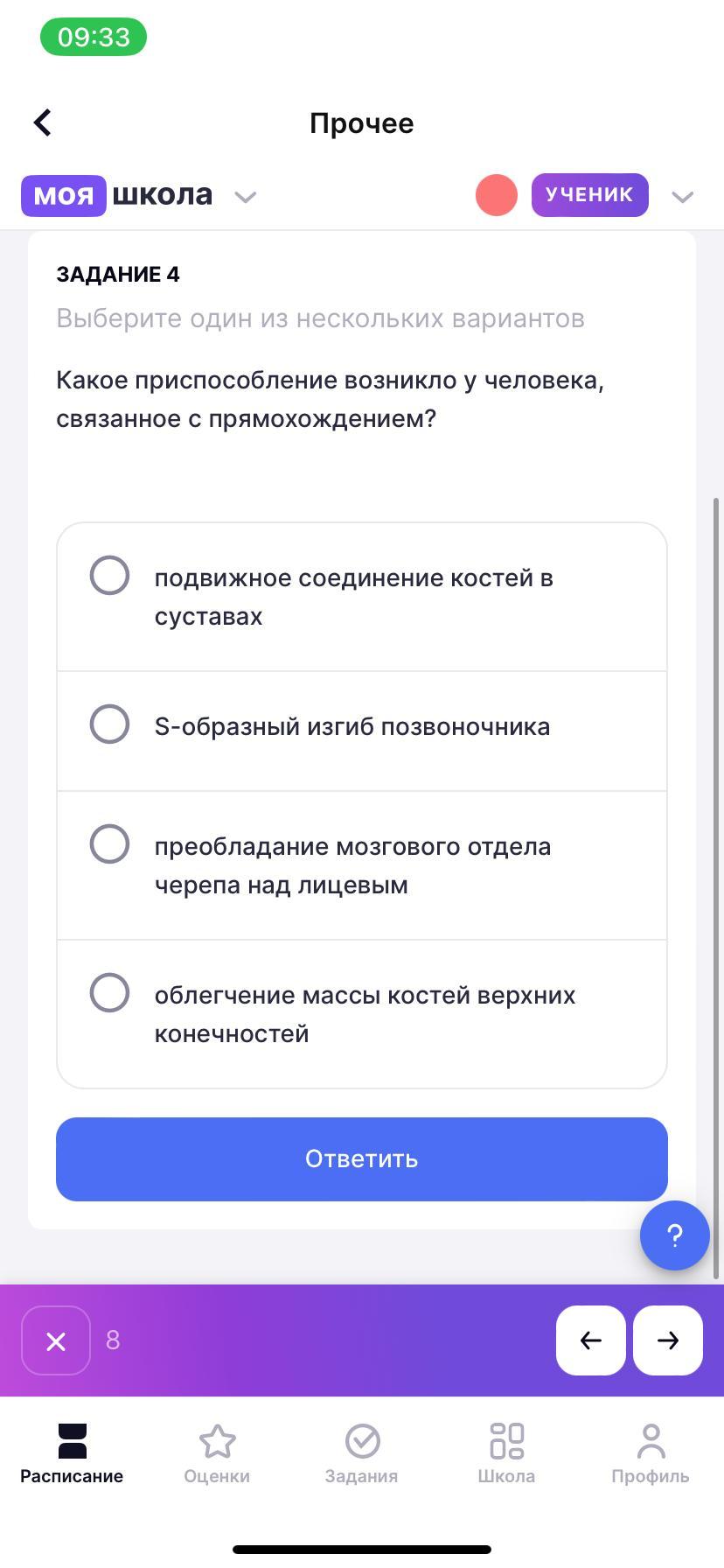Open the Оценки star tab
The image size is (724, 1568).
click(x=217, y=1453)
